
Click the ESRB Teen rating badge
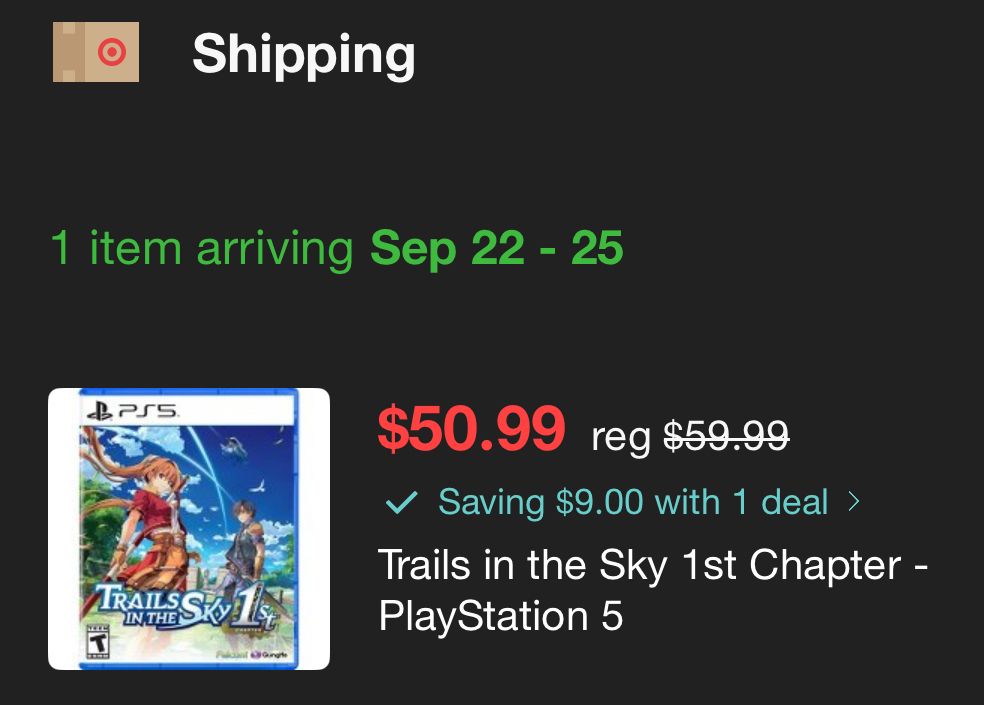[98, 639]
